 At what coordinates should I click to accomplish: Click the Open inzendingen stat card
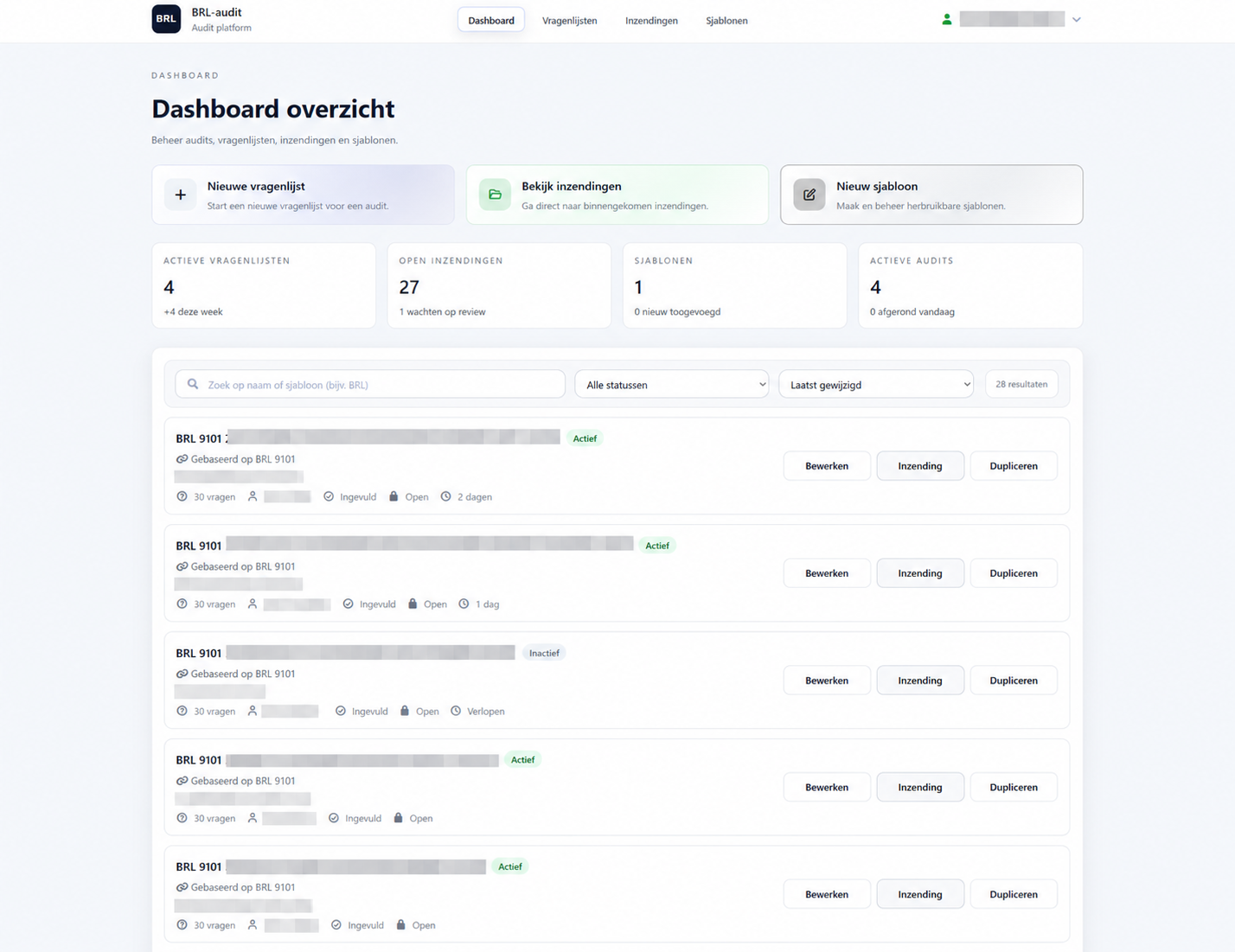[x=499, y=285]
